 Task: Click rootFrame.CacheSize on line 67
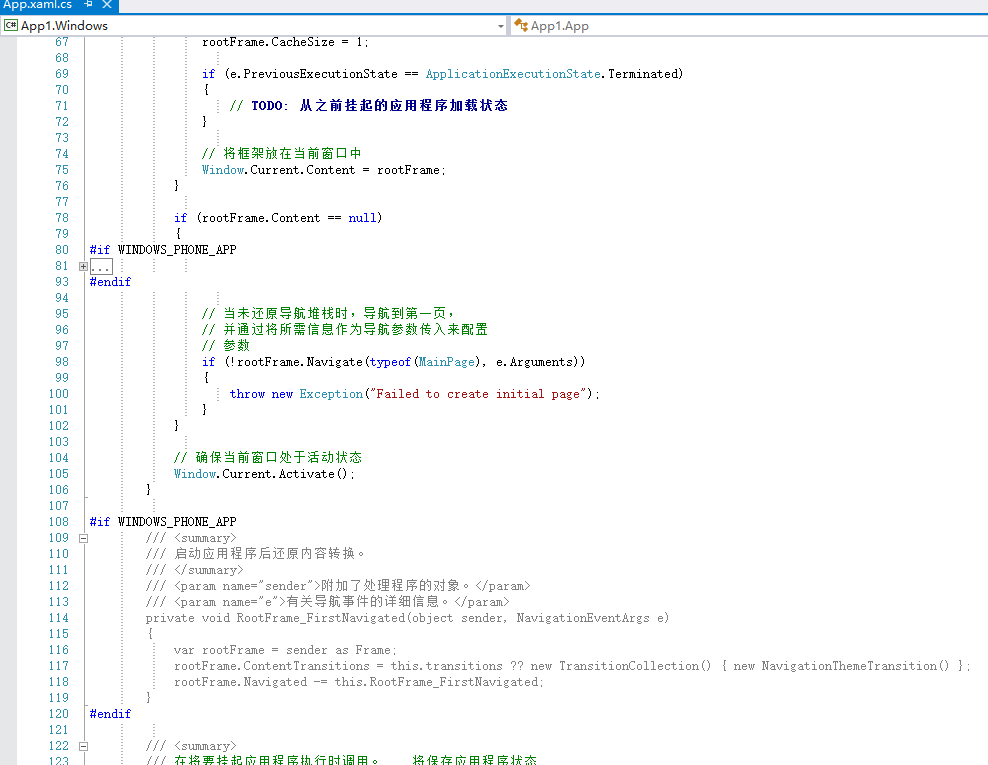point(268,42)
